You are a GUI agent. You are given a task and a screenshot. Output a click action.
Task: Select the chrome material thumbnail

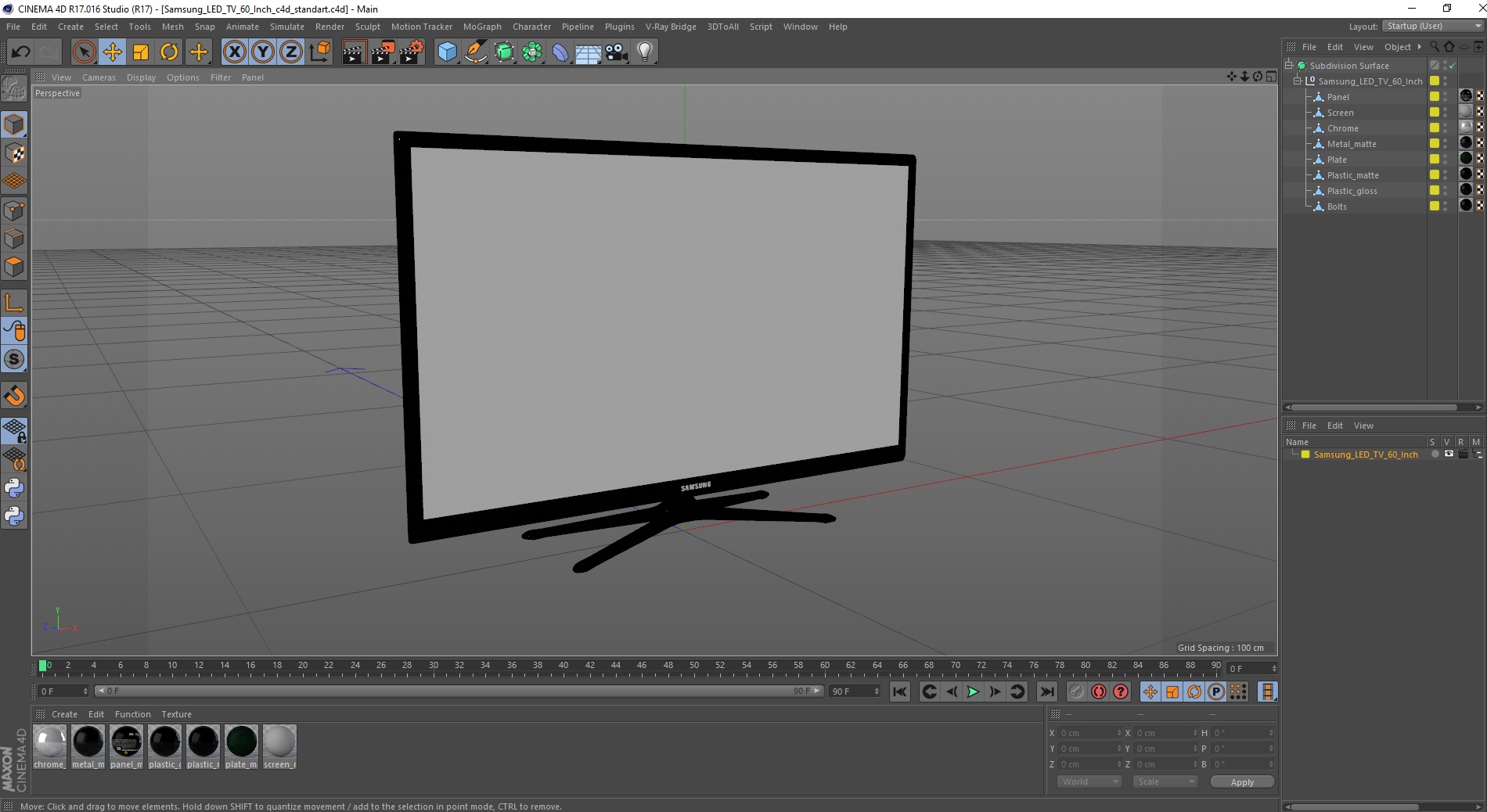[49, 746]
